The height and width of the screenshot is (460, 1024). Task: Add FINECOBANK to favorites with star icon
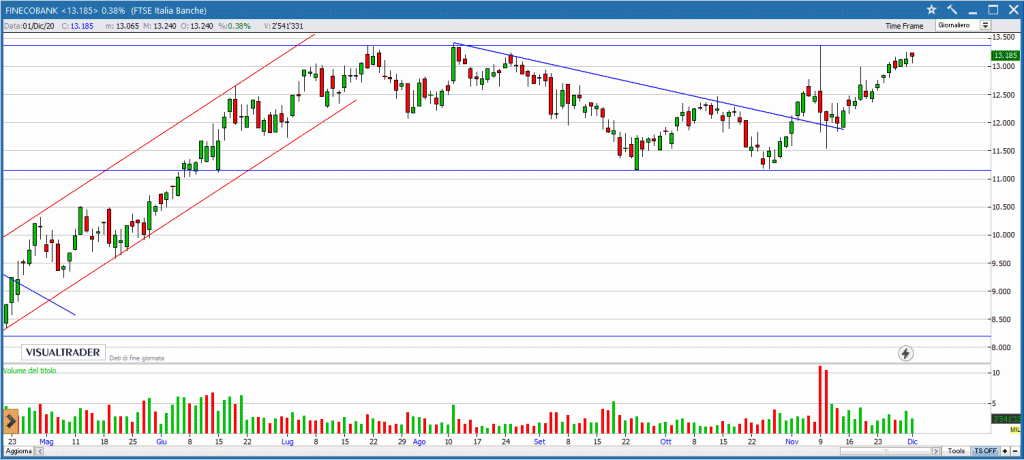pos(931,9)
